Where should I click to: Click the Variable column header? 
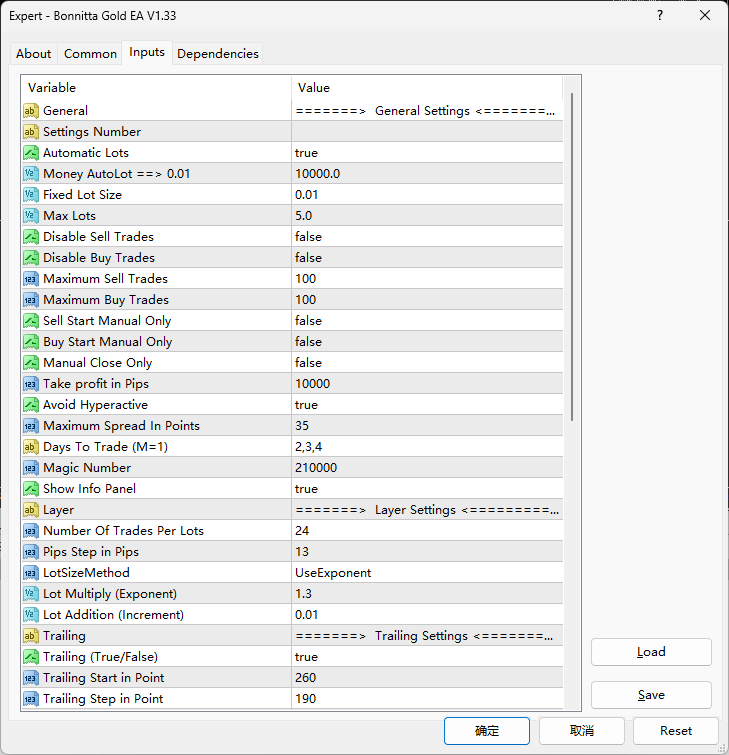[x=156, y=88]
